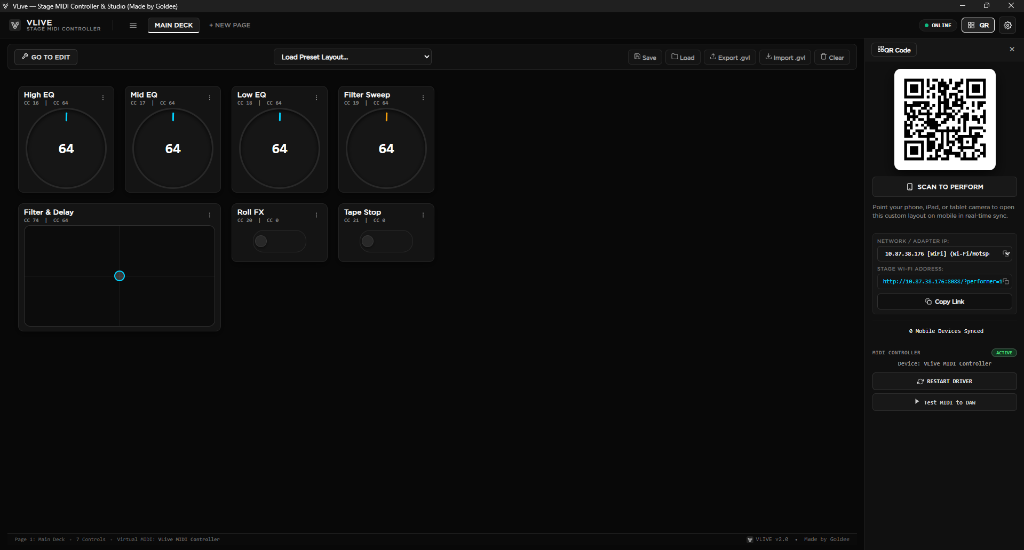The height and width of the screenshot is (550, 1024).
Task: Open the Filter & Delay options menu
Action: tap(210, 215)
